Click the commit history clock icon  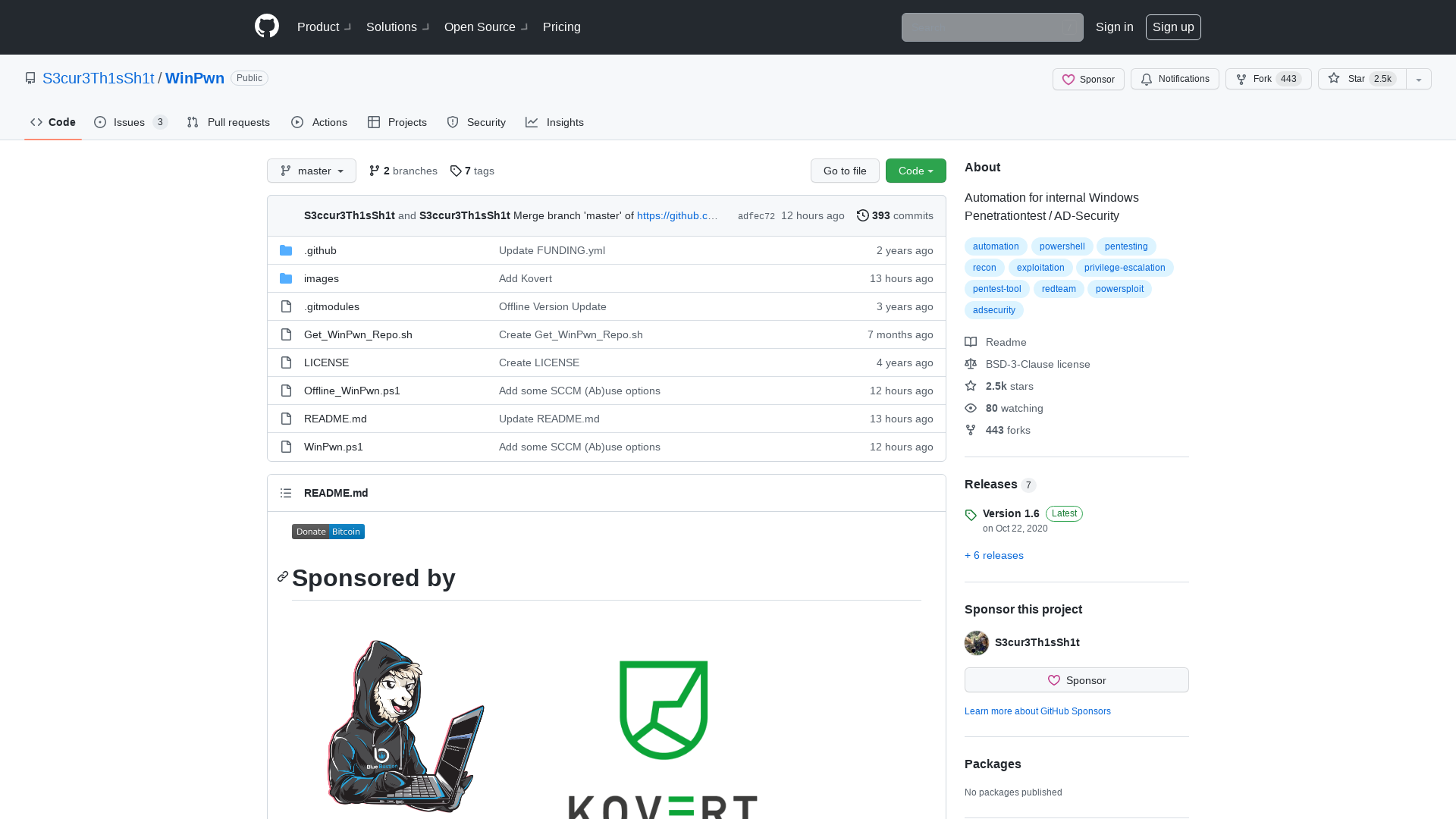[862, 215]
